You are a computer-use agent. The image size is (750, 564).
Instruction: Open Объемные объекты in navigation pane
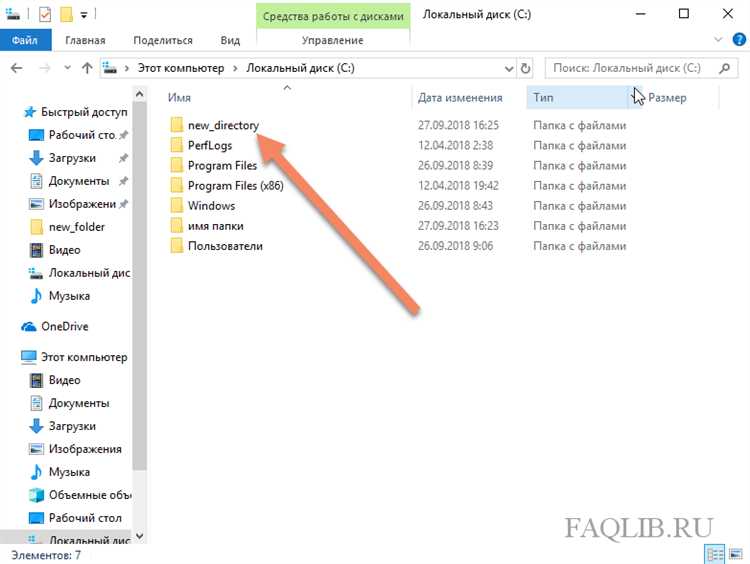90,495
